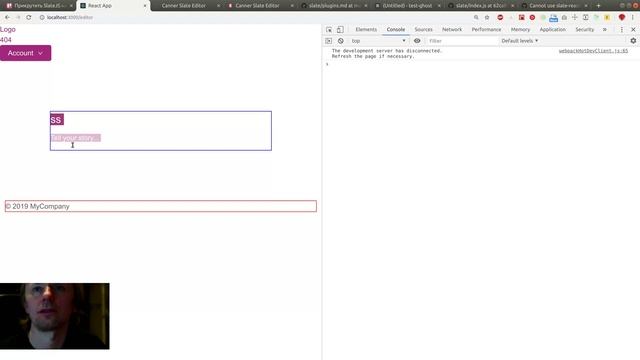The image size is (640, 360).
Task: Open the Account dropdown button
Action: click(25, 53)
